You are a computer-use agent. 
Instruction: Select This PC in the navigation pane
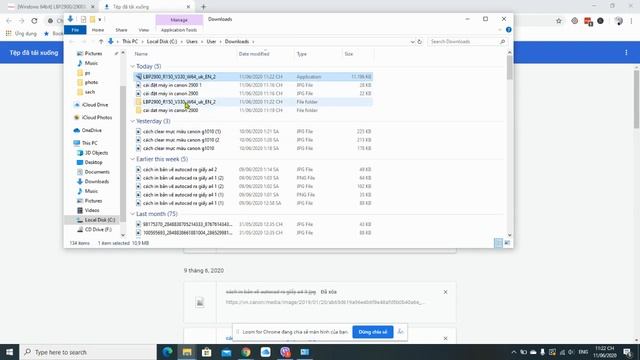click(x=89, y=143)
